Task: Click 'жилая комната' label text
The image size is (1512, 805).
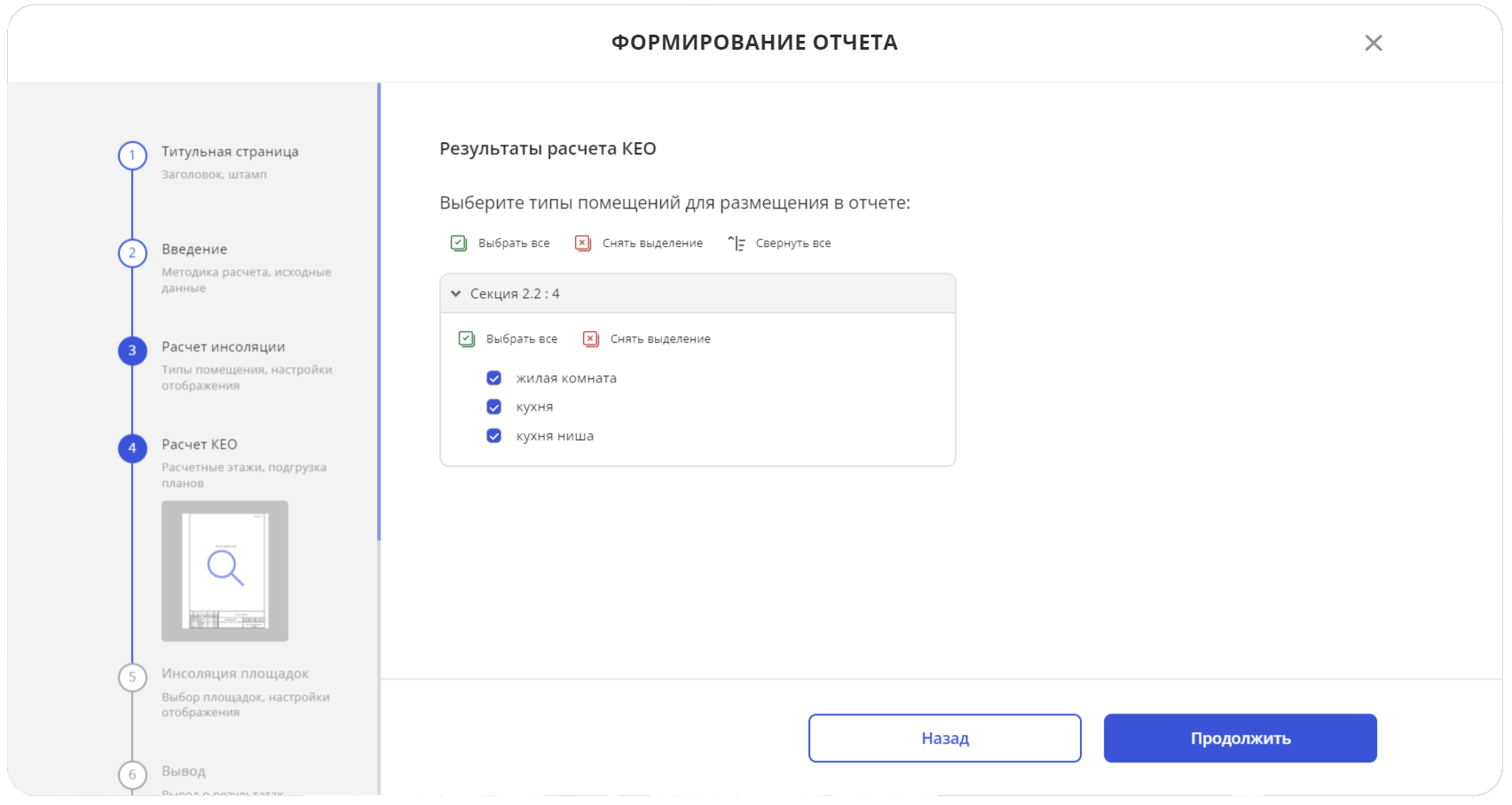Action: [x=566, y=378]
